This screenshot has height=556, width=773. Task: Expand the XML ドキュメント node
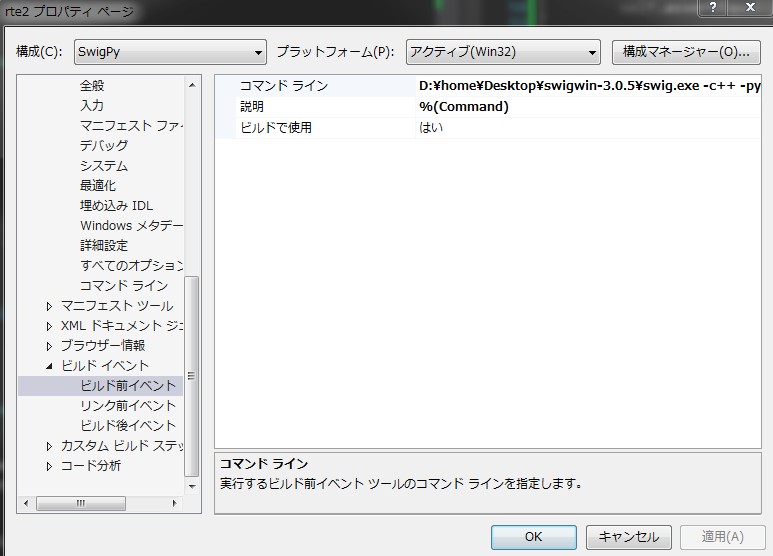[49, 326]
